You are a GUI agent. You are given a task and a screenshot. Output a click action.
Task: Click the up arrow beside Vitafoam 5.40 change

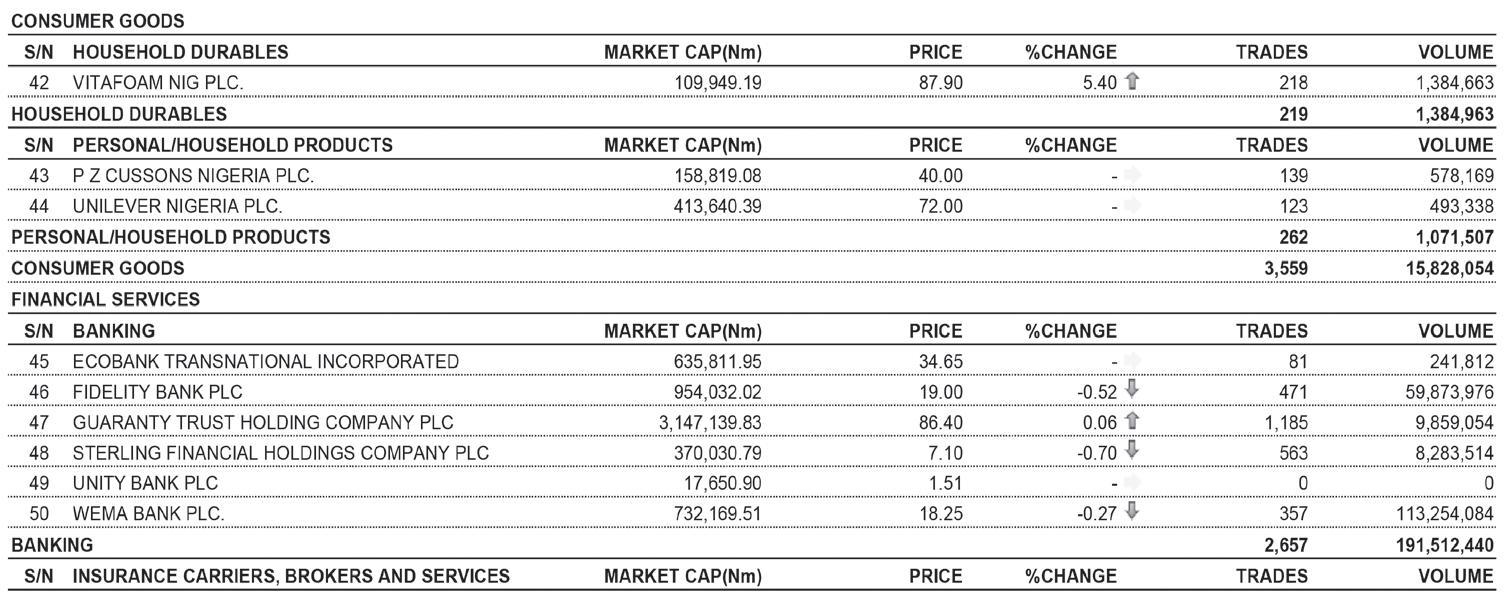(1132, 81)
